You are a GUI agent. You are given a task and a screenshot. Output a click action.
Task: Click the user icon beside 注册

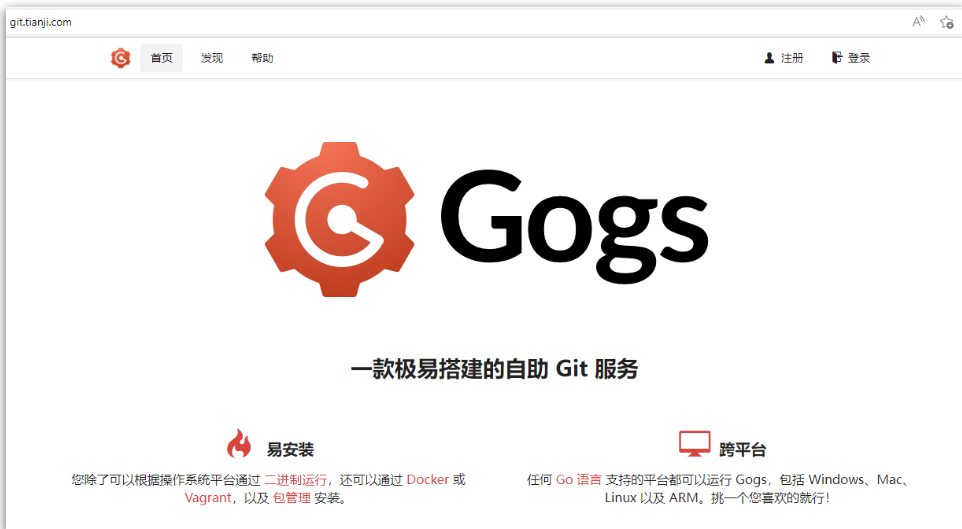(x=769, y=58)
